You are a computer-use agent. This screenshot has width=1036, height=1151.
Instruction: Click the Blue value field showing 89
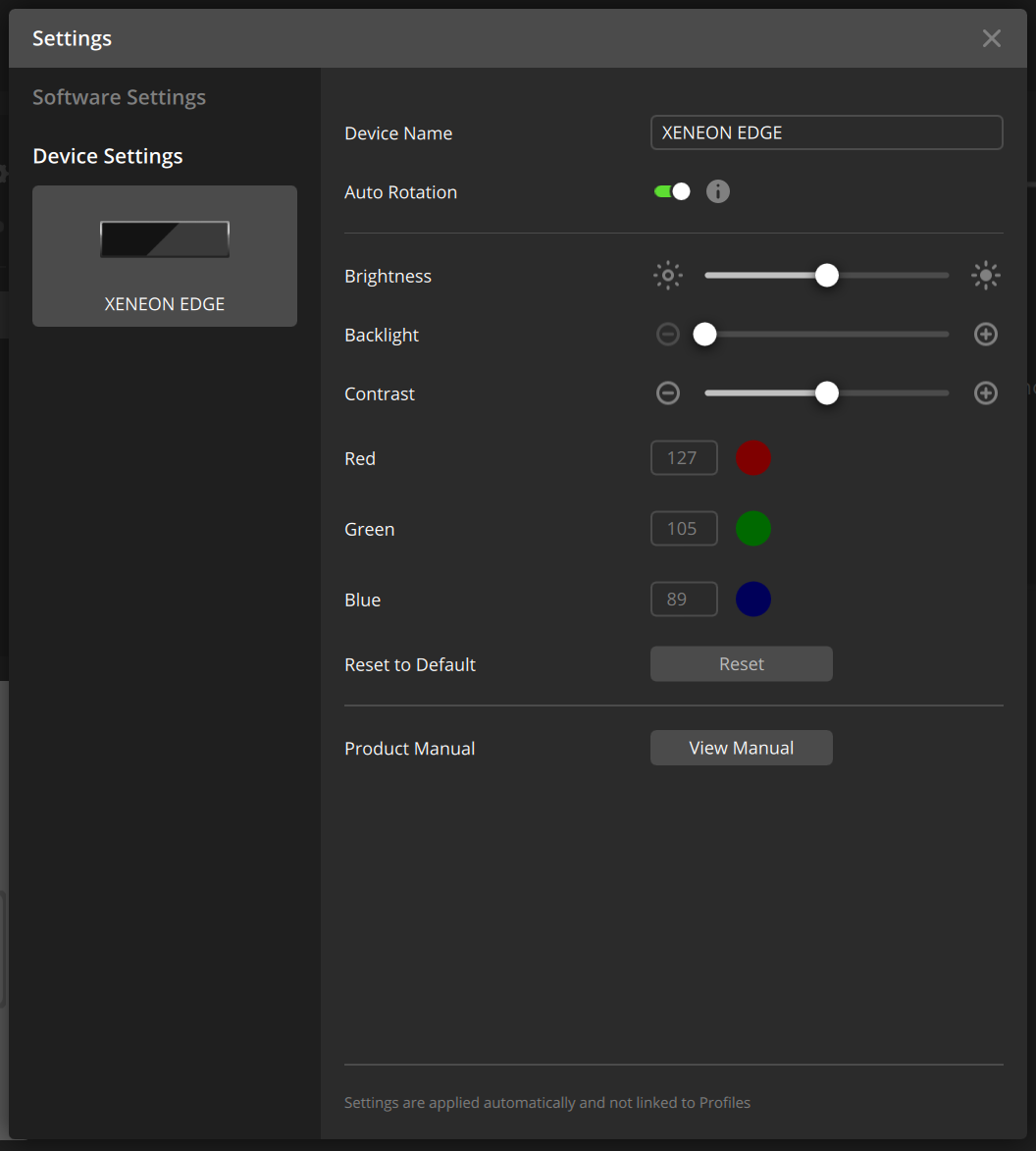[x=684, y=599]
